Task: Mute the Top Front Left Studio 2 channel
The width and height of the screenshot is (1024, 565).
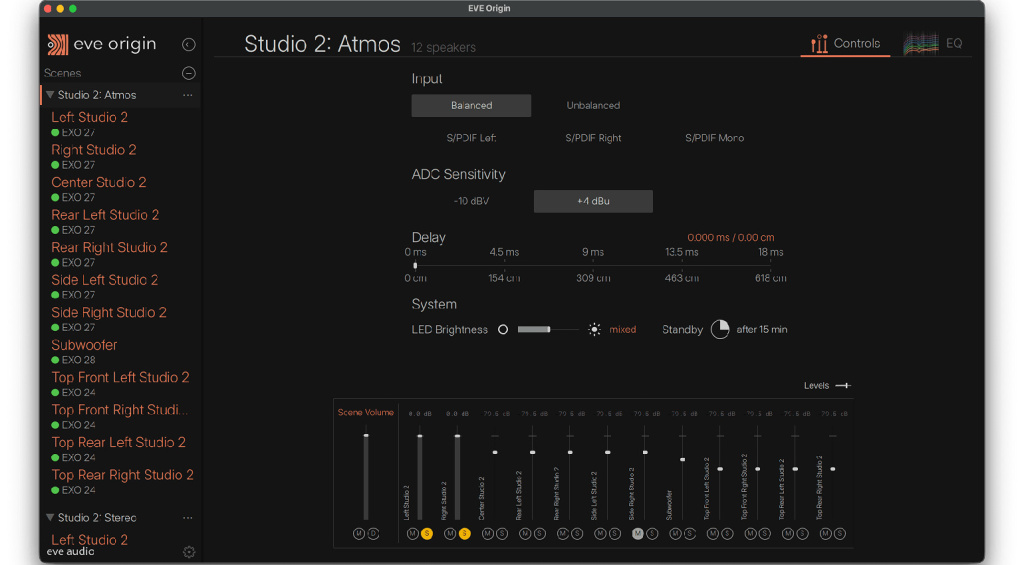Action: tap(712, 534)
